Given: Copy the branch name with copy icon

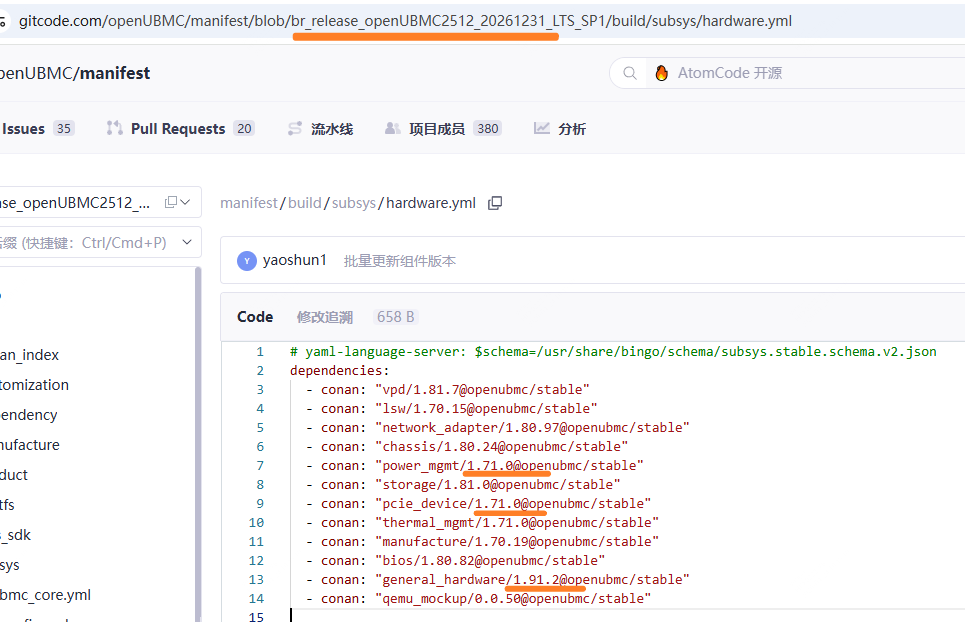Looking at the screenshot, I should (x=170, y=202).
